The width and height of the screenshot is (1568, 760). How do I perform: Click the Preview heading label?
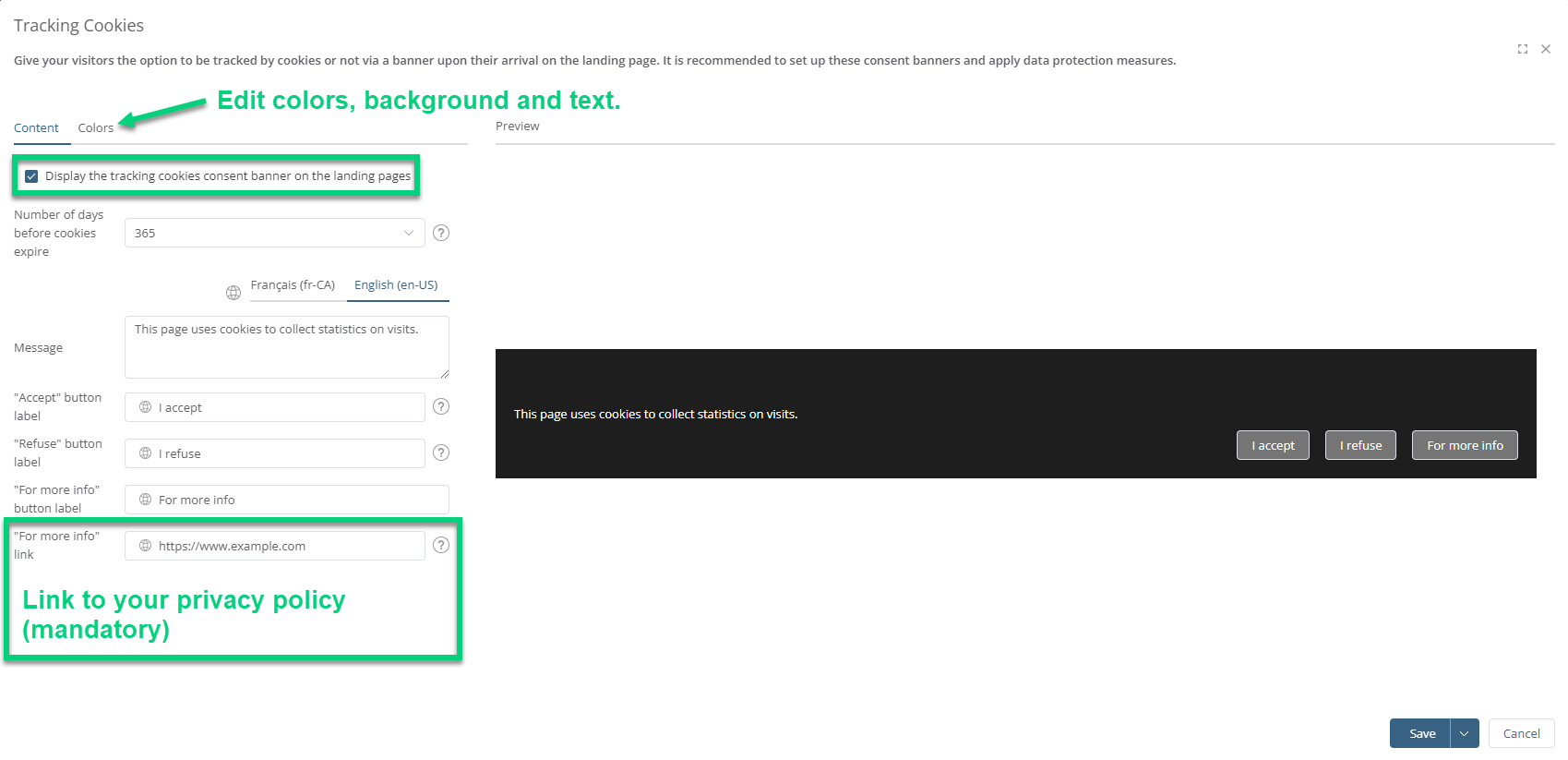coord(517,127)
